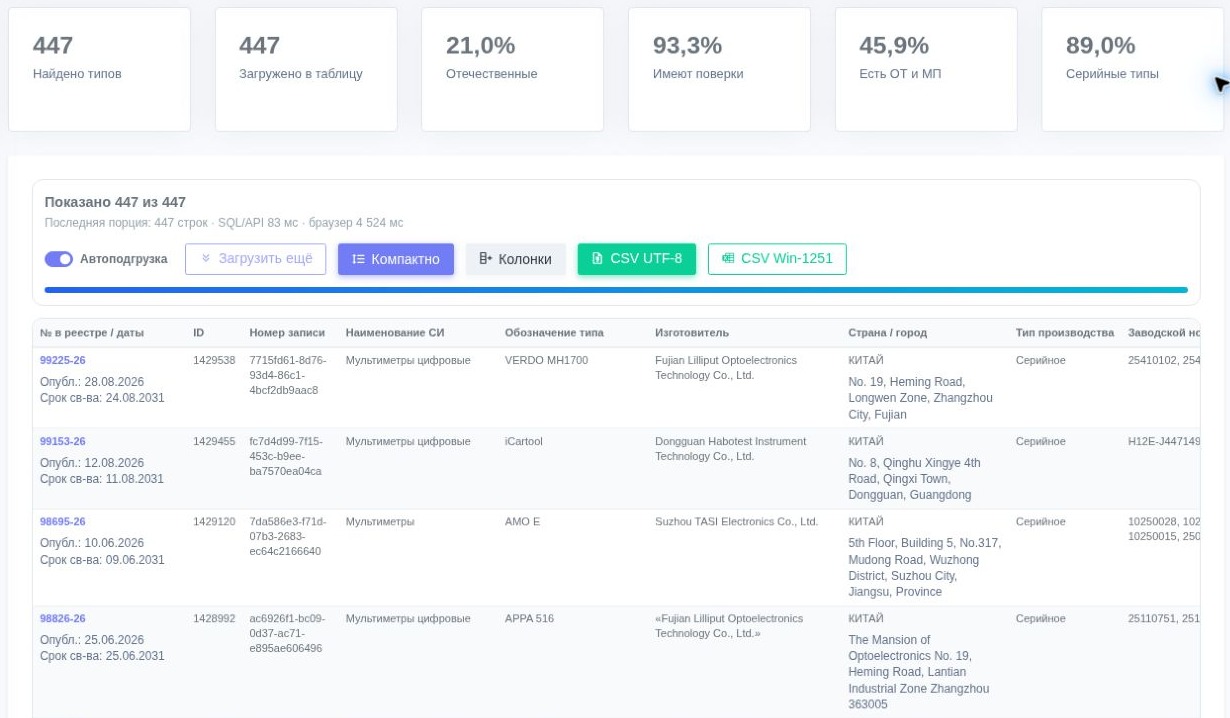Screen dimensions: 1230x718
Task: Click the Отечественные 21,0% card
Action: click(x=512, y=69)
